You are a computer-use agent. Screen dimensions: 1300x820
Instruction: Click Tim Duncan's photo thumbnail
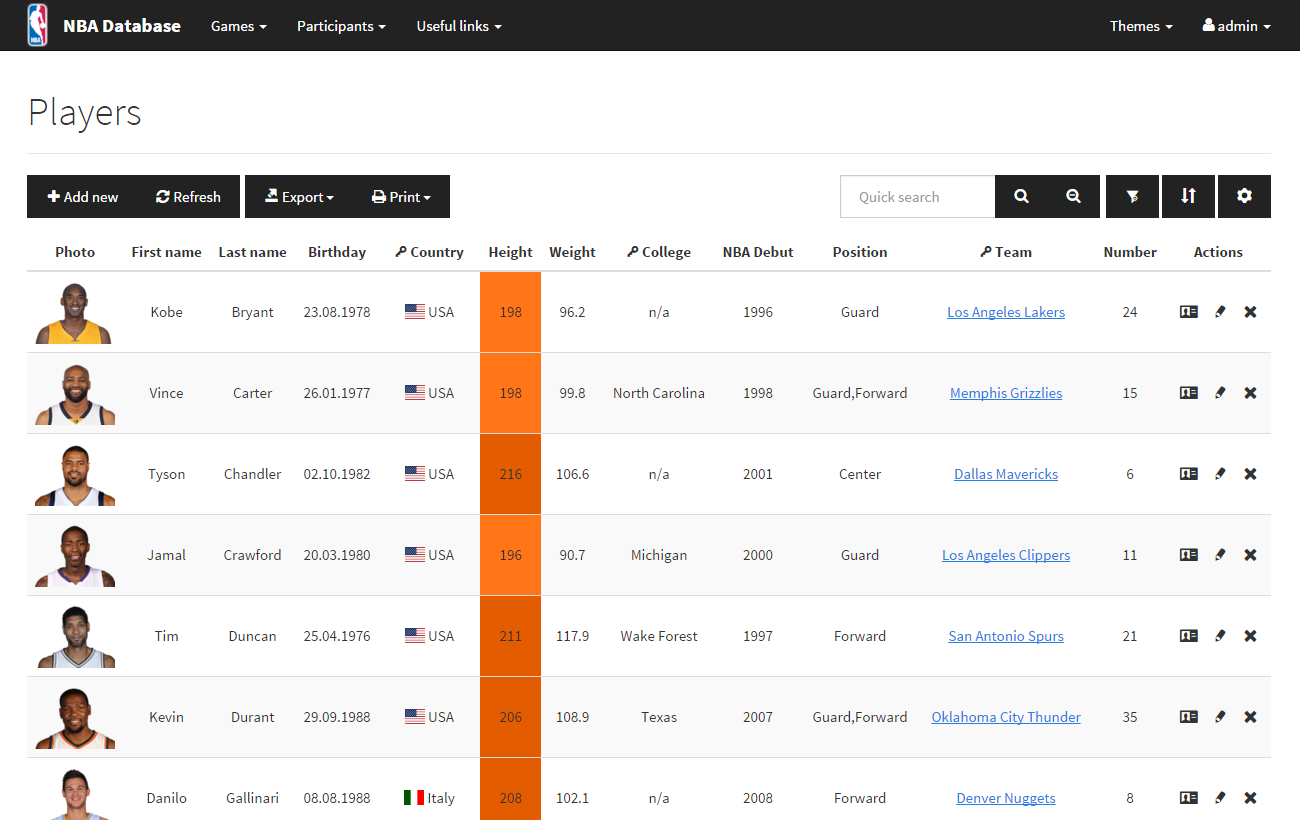[75, 637]
